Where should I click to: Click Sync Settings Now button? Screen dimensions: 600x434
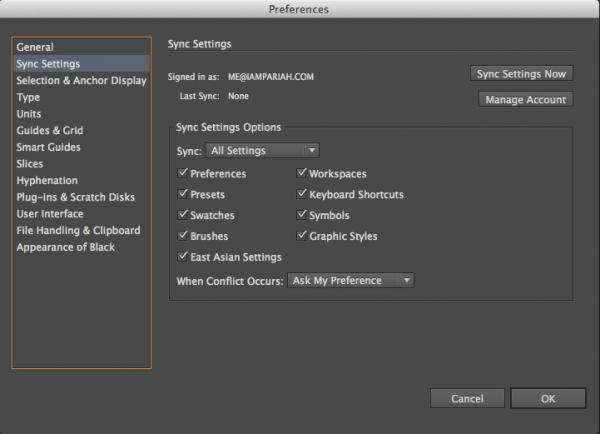pos(522,73)
